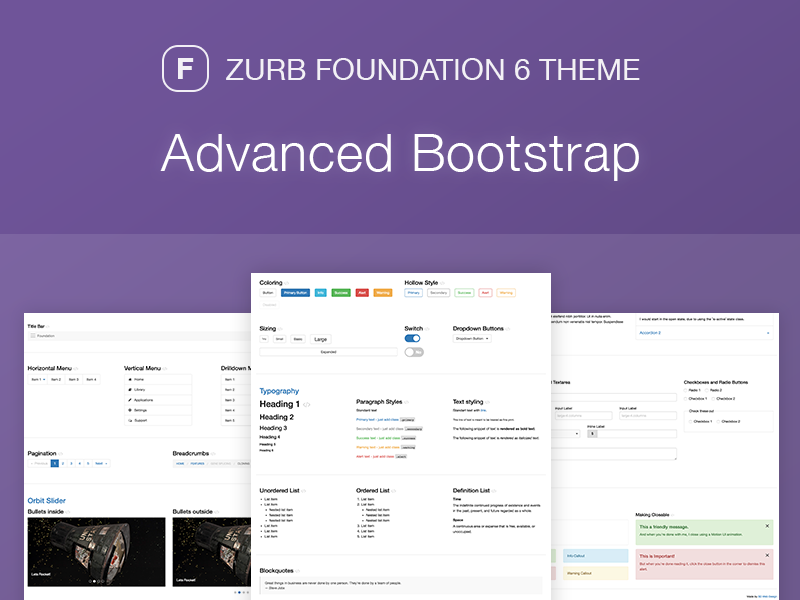Image resolution: width=800 pixels, height=600 pixels.
Task: Click the Home icon in the Vertical Menu
Action: click(x=130, y=380)
